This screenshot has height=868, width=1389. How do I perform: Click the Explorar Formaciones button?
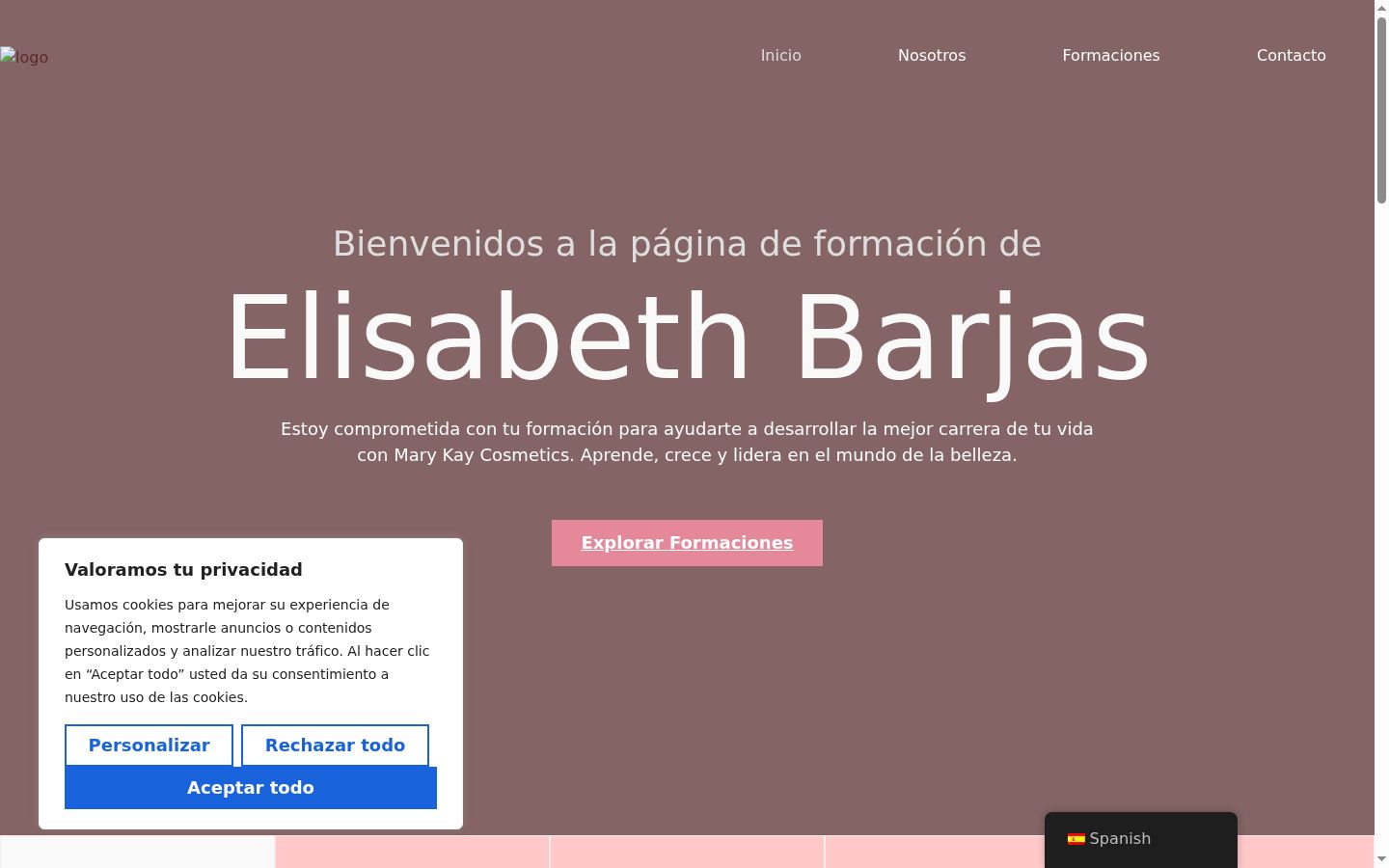tap(687, 543)
